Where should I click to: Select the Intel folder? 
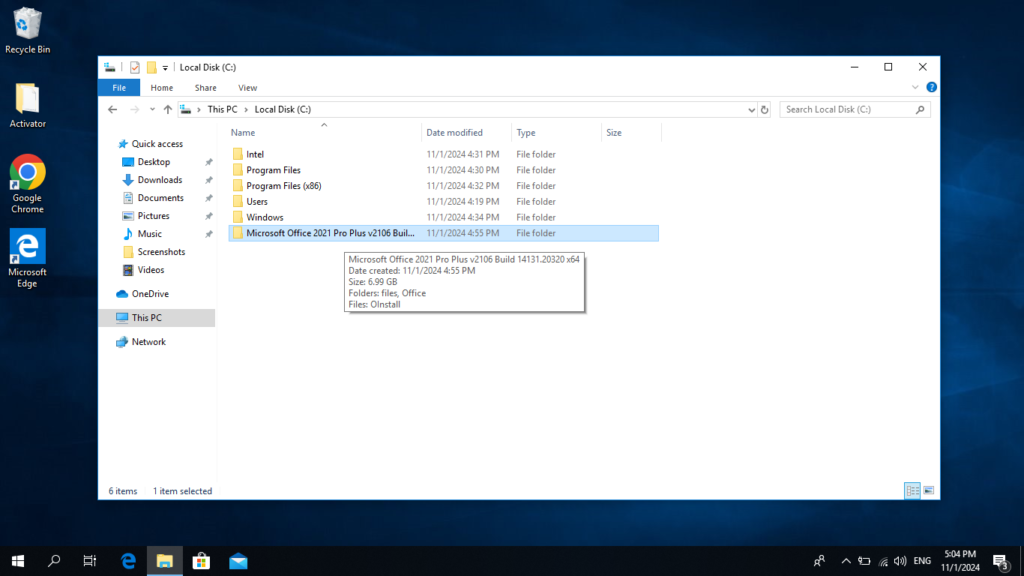pos(443,155)
